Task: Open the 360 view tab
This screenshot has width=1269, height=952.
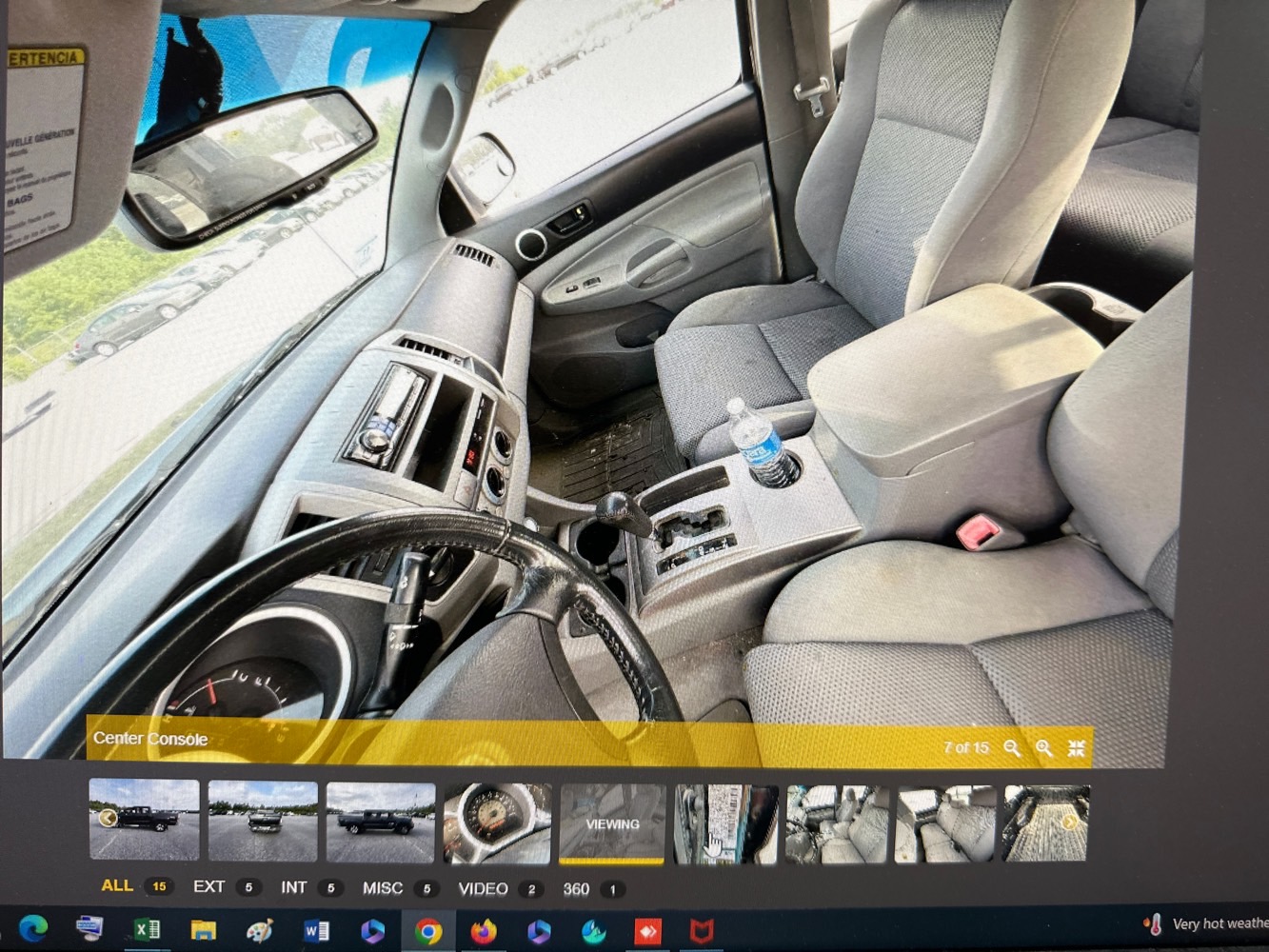Action: tap(592, 889)
